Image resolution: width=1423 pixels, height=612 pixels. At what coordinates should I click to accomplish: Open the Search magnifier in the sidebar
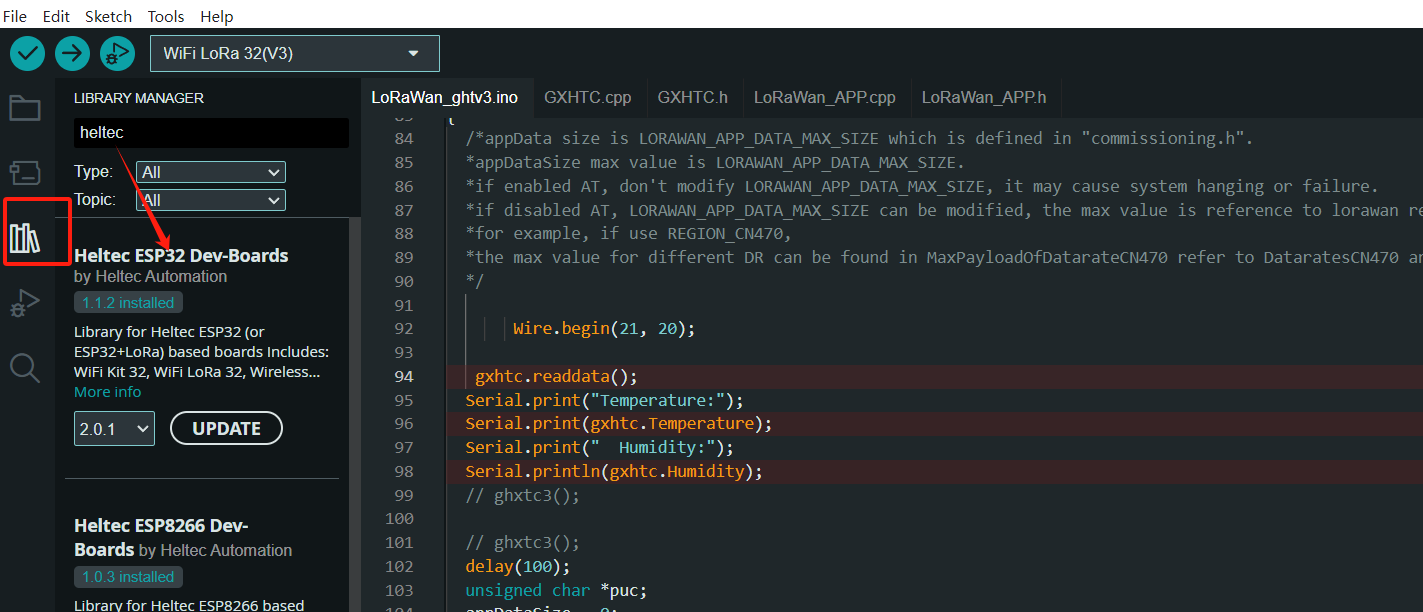coord(25,368)
